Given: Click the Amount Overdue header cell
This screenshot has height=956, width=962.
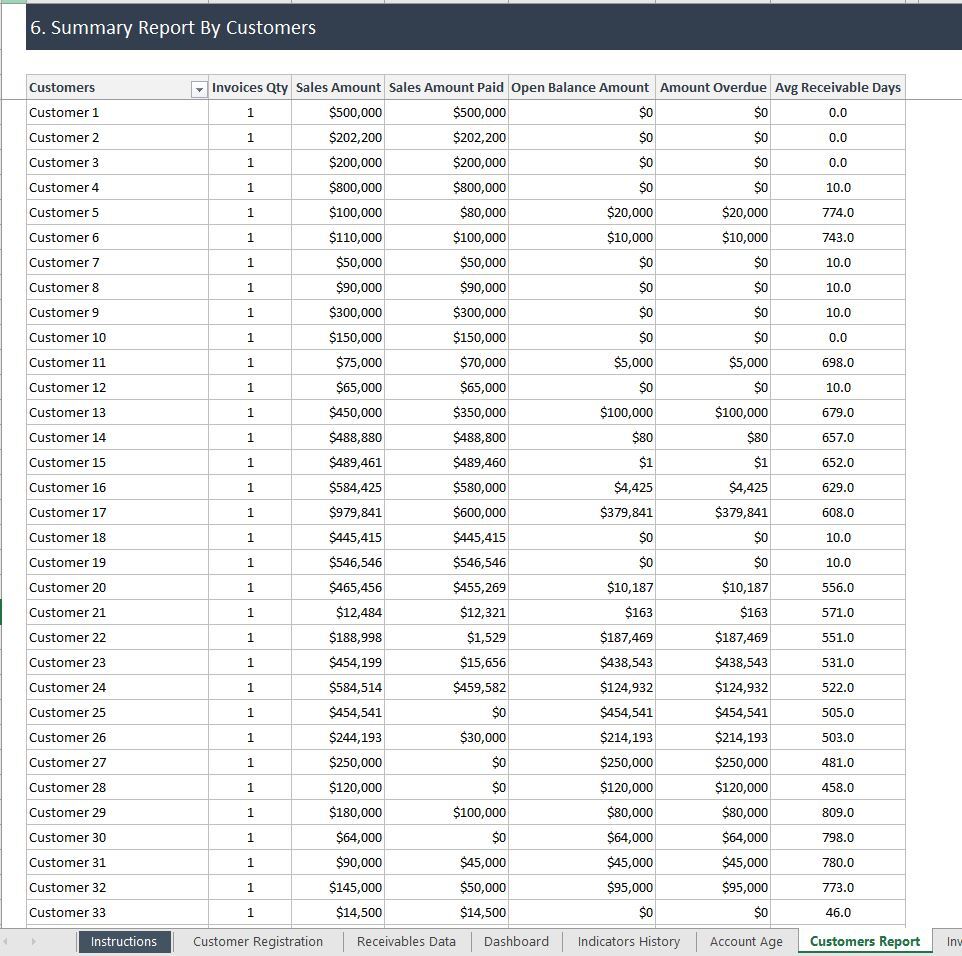Looking at the screenshot, I should [713, 87].
